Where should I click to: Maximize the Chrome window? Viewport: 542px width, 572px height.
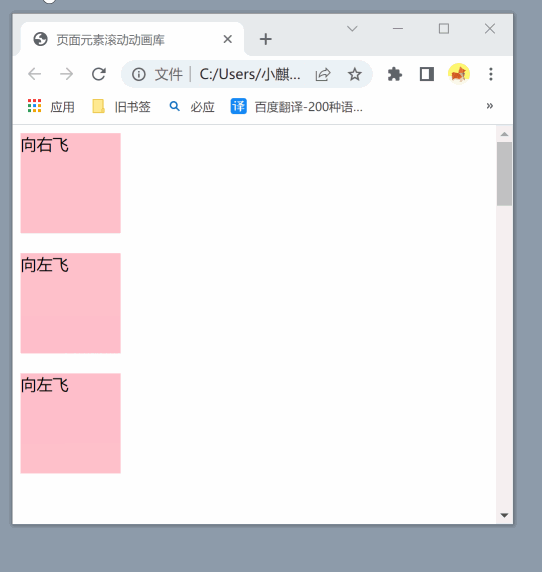pos(444,28)
